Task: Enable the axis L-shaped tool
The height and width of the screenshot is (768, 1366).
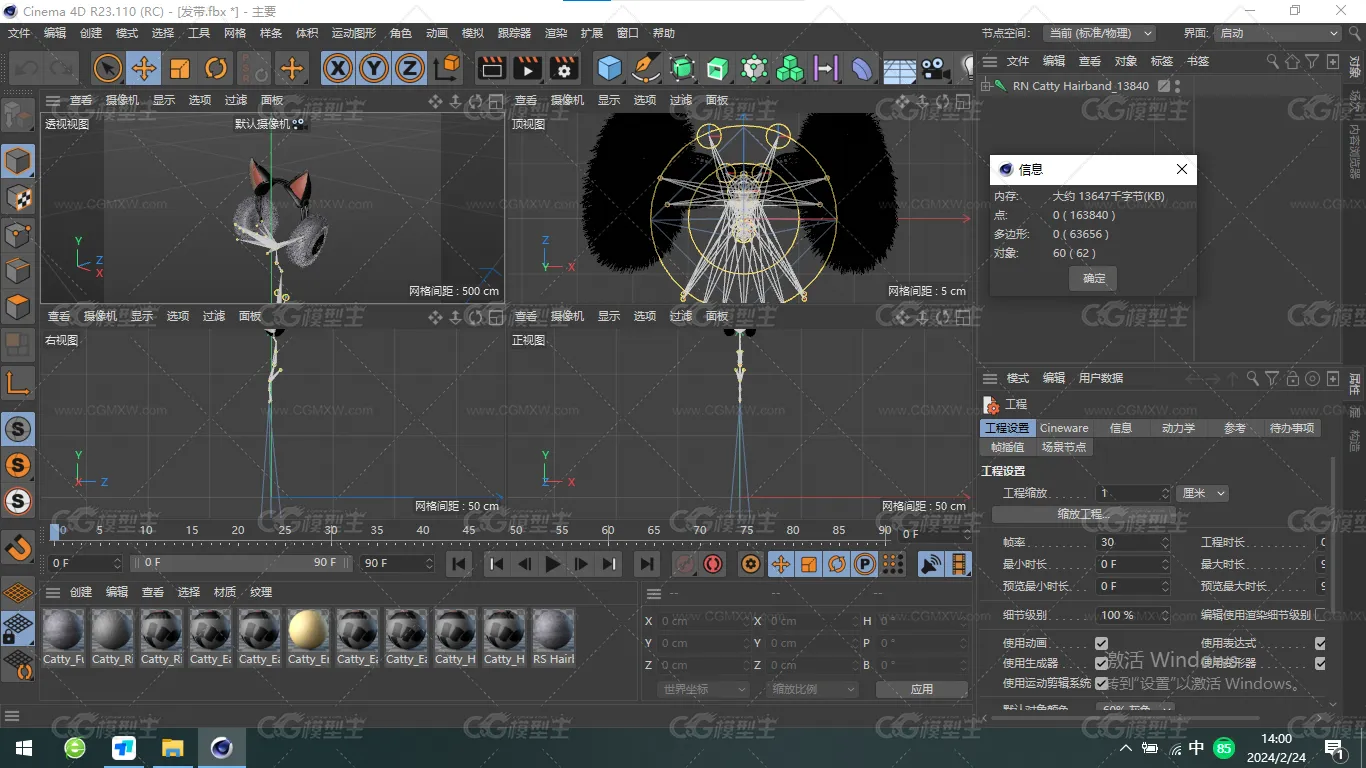Action: tap(18, 382)
